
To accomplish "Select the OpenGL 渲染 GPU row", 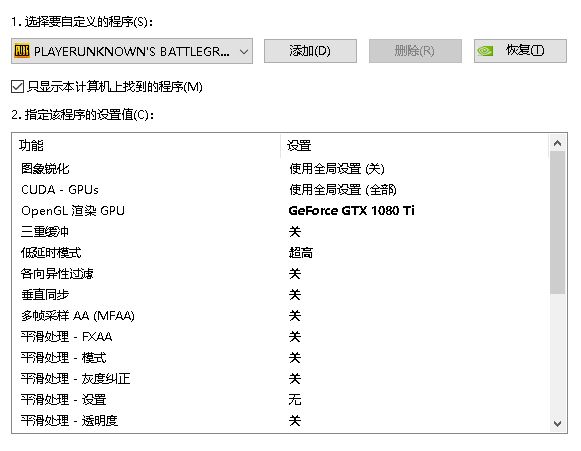I will [280, 211].
